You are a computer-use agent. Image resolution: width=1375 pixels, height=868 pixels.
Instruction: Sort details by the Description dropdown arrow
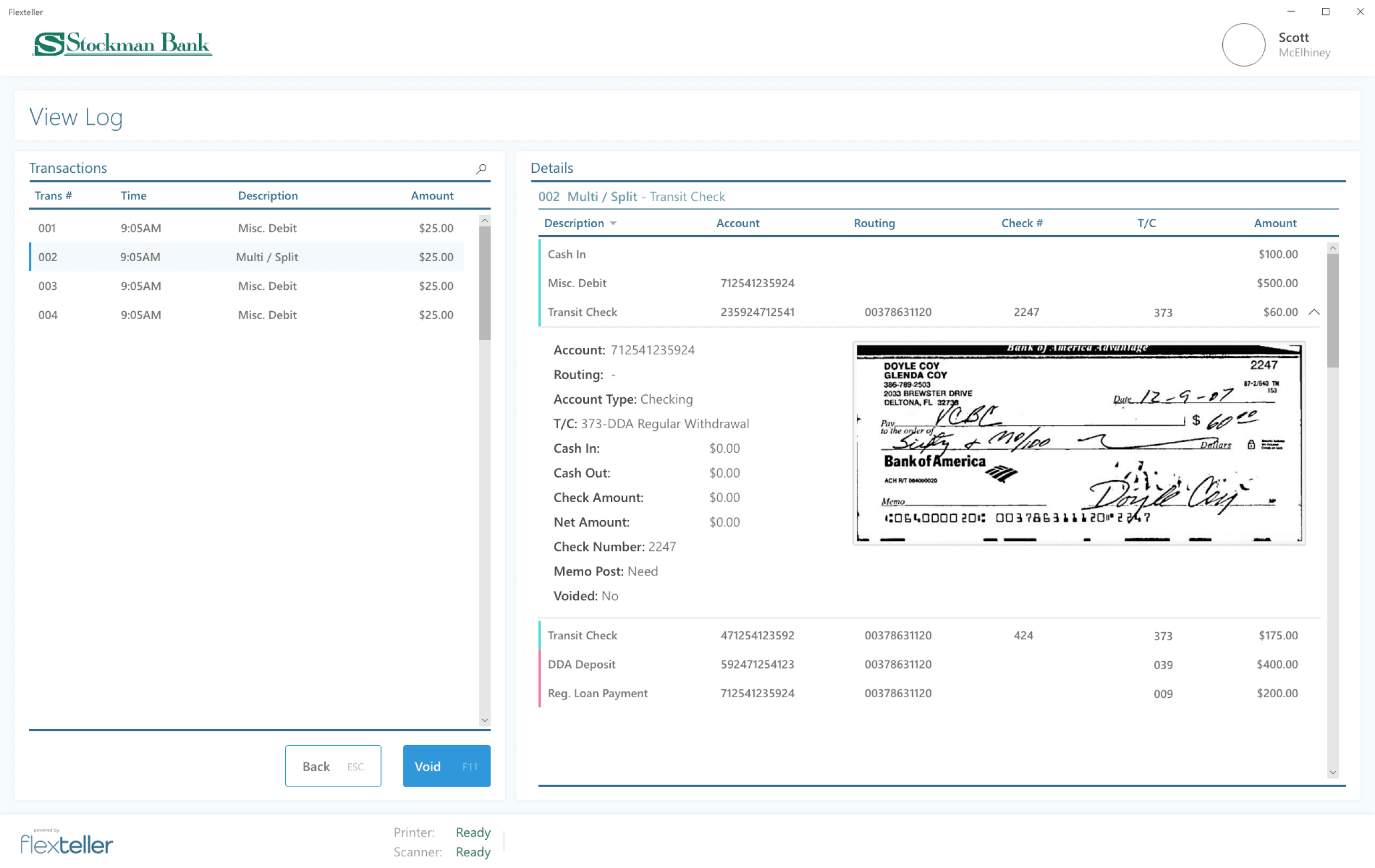point(613,224)
